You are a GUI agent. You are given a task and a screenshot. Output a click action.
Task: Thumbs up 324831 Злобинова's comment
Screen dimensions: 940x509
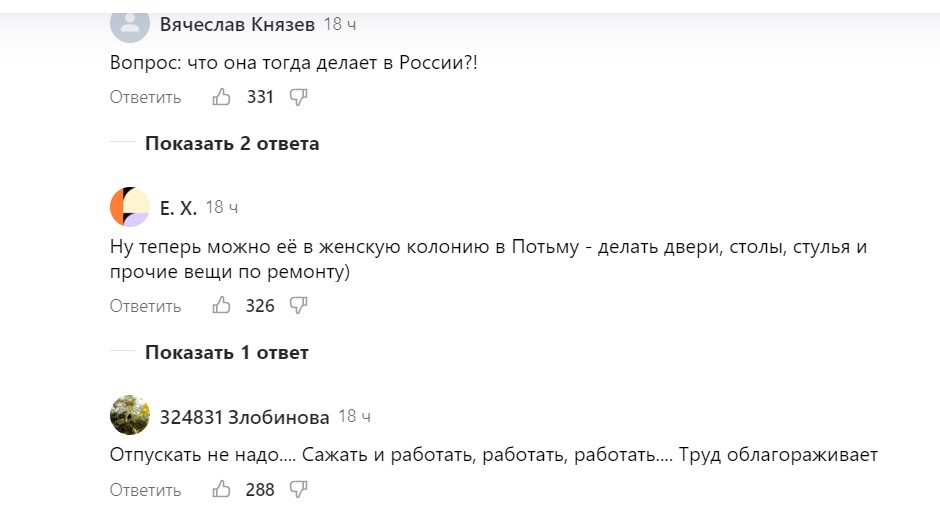(222, 490)
